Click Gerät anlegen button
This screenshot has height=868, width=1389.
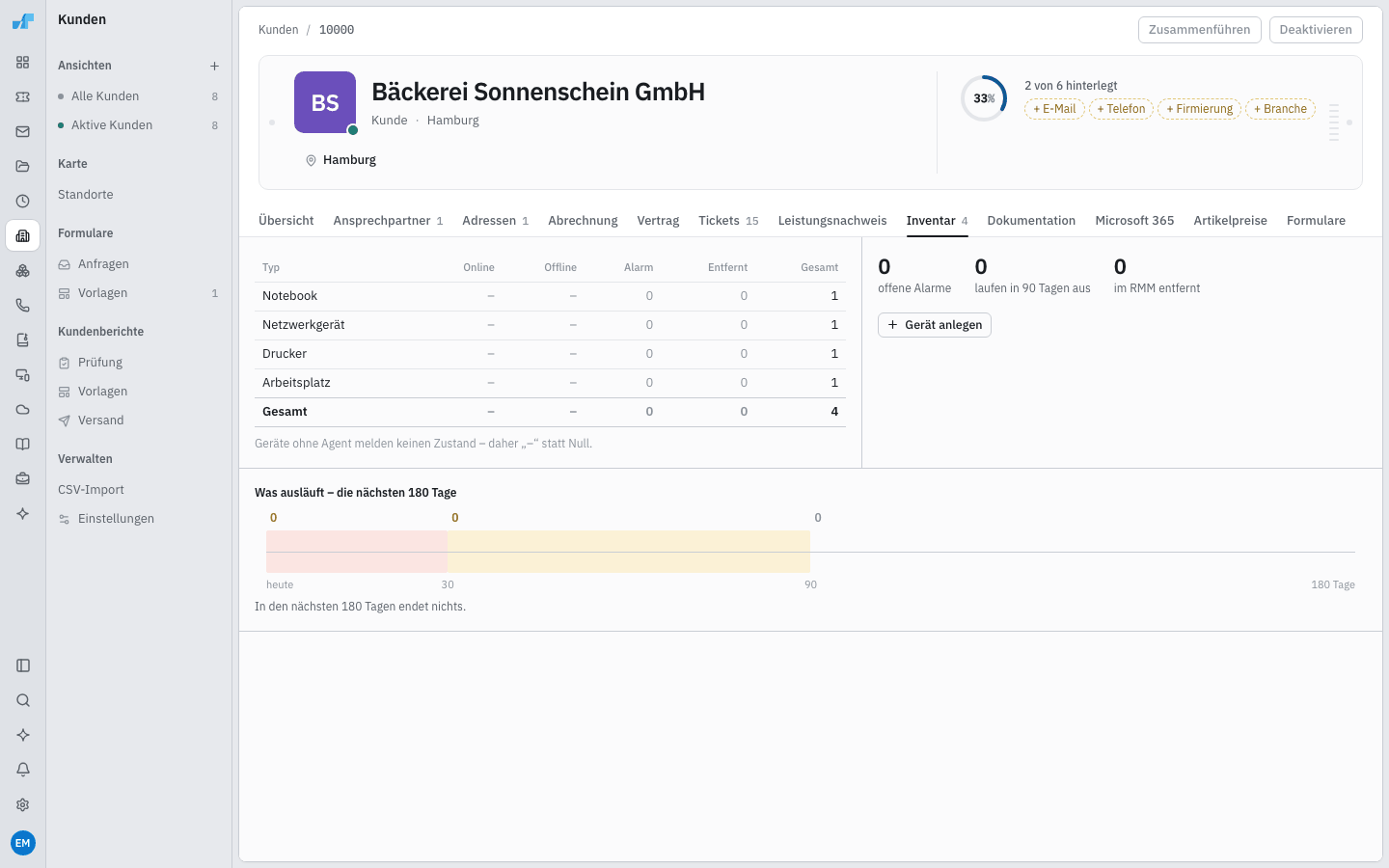935,325
